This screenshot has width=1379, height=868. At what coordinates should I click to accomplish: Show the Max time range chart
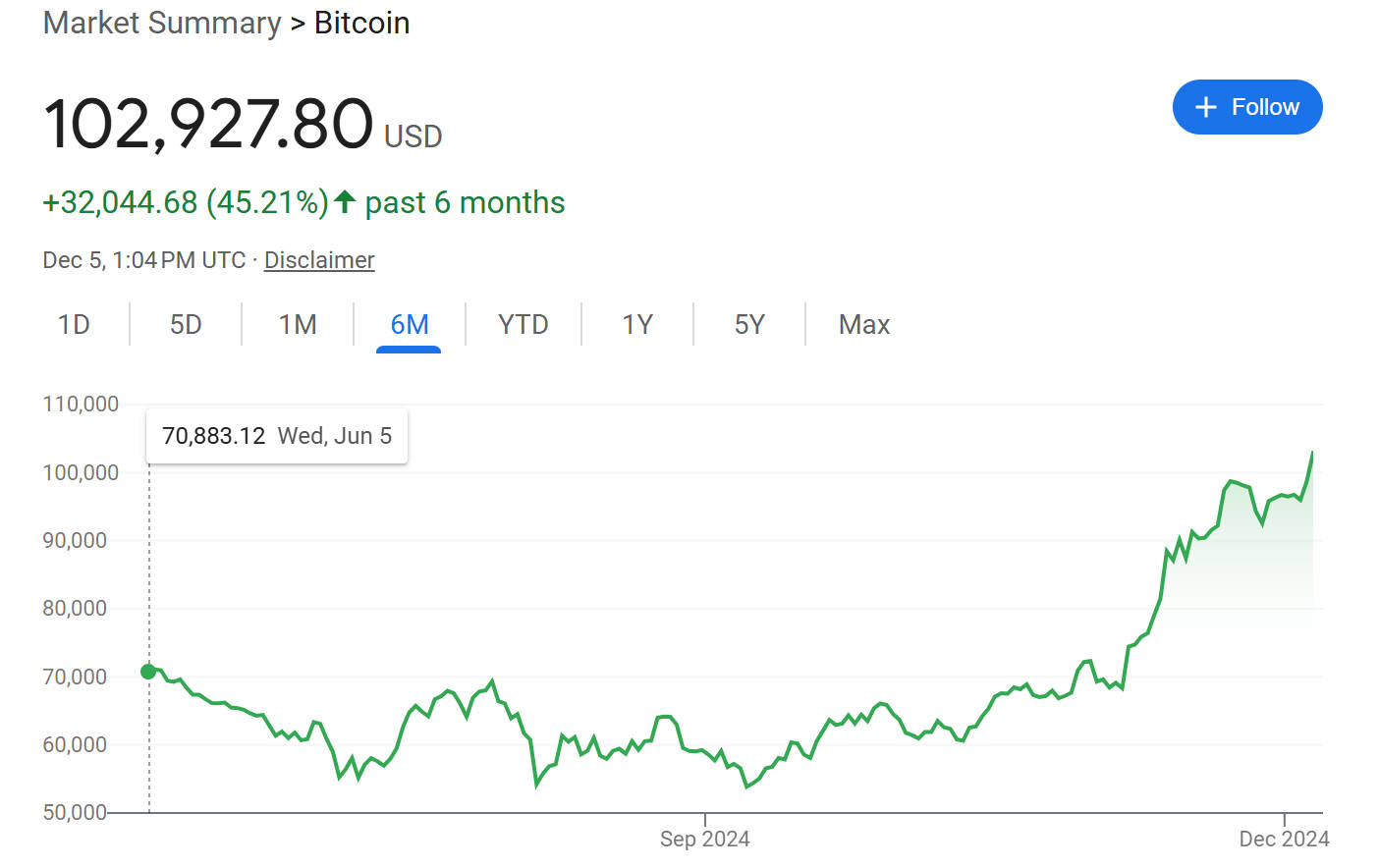pos(864,325)
